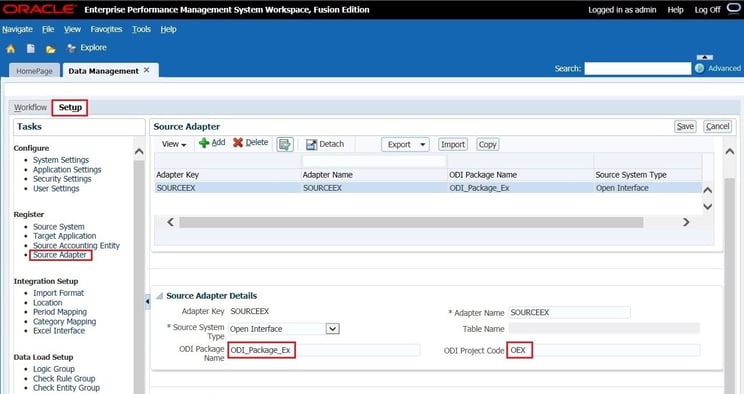Open Source System task
The height and width of the screenshot is (394, 744).
pos(59,226)
